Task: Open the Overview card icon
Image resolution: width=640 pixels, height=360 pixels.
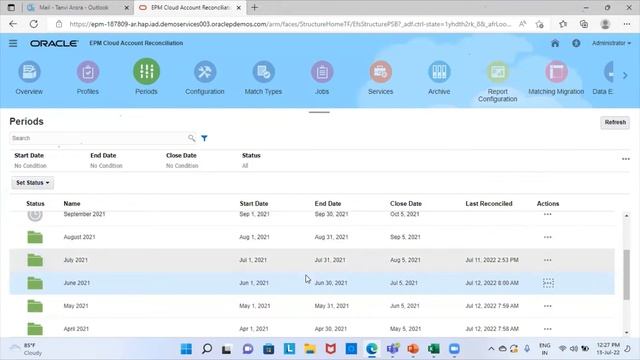Action: [x=29, y=72]
